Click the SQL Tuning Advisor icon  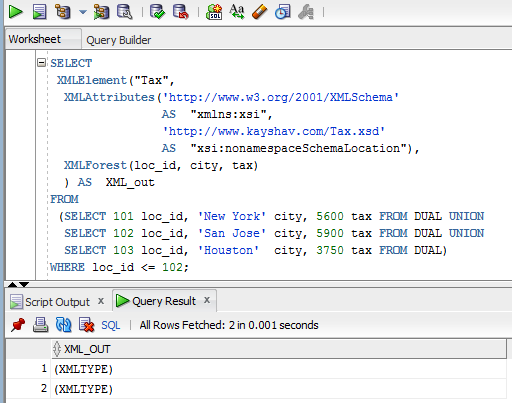125,12
